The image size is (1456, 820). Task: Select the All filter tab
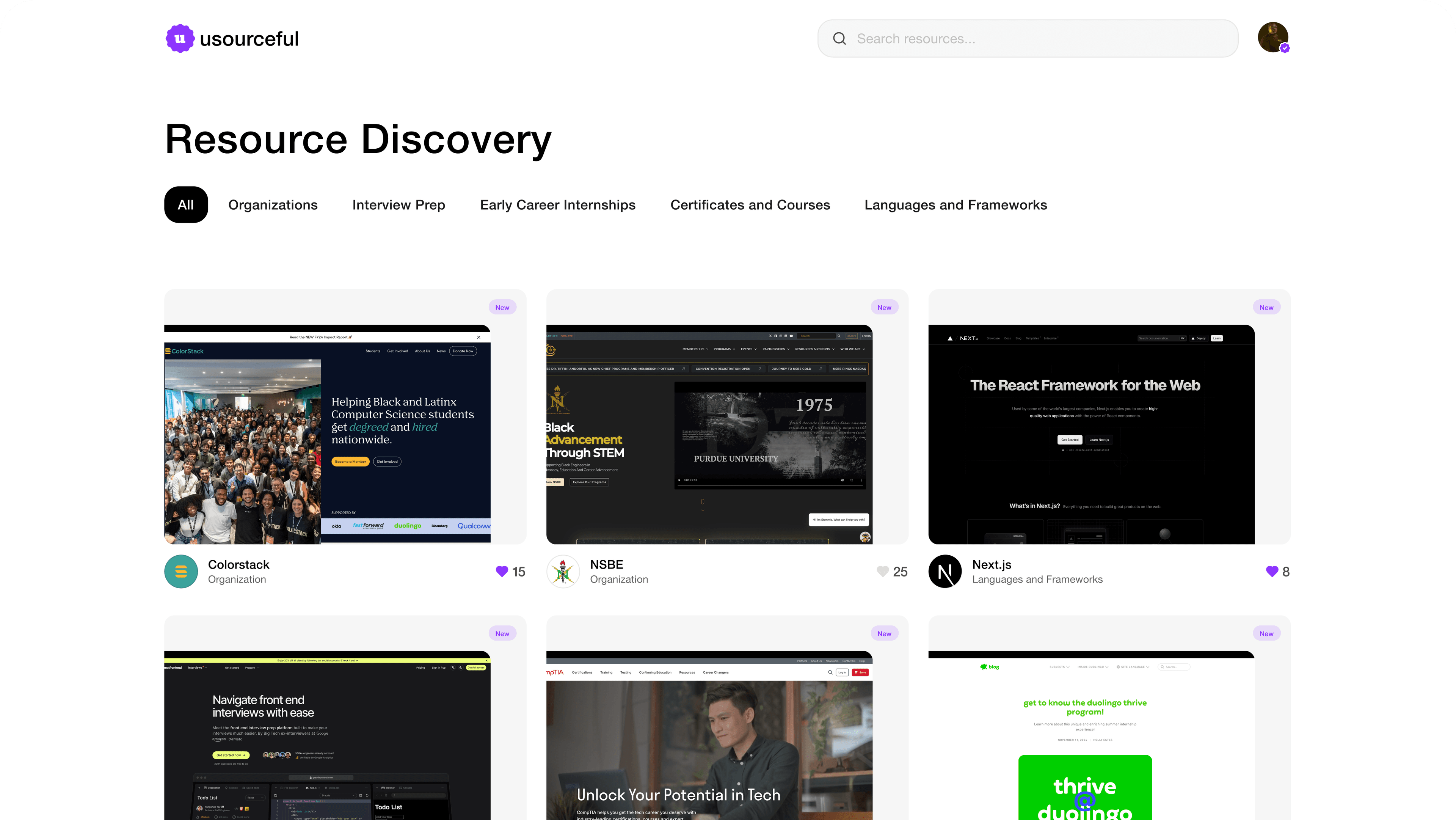[x=186, y=205]
